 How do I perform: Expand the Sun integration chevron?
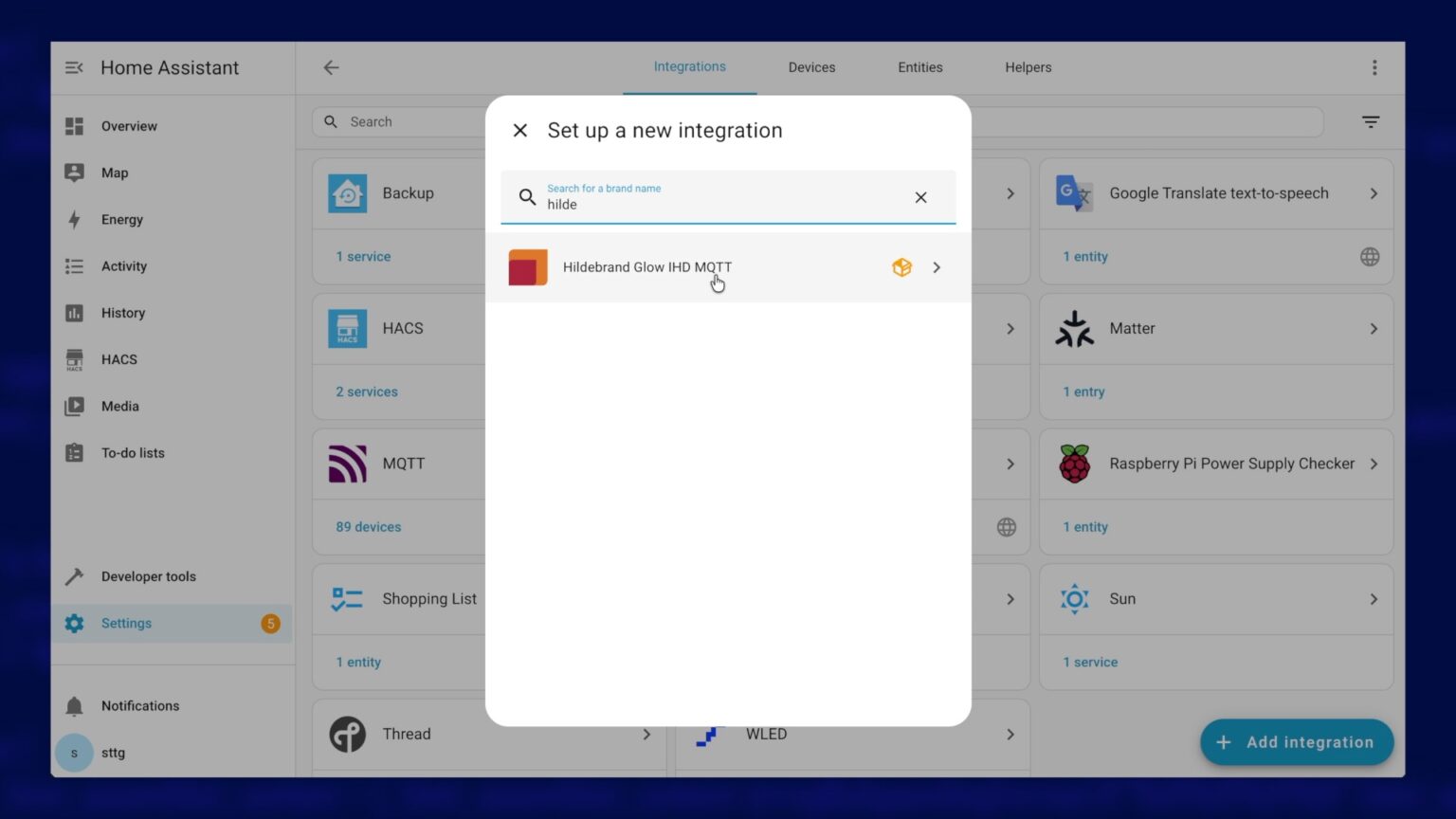tap(1374, 599)
